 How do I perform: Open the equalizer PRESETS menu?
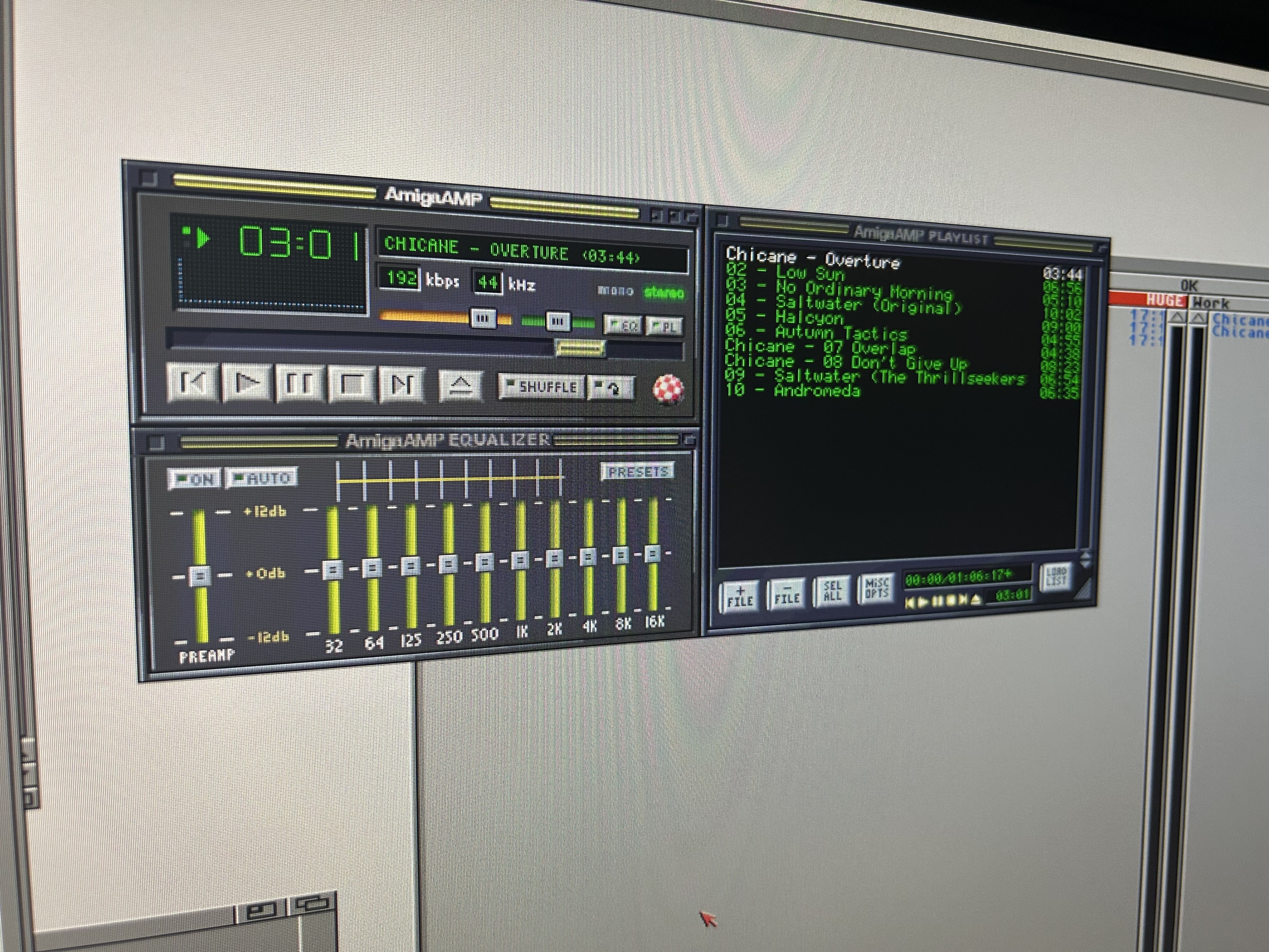pyautogui.click(x=638, y=472)
